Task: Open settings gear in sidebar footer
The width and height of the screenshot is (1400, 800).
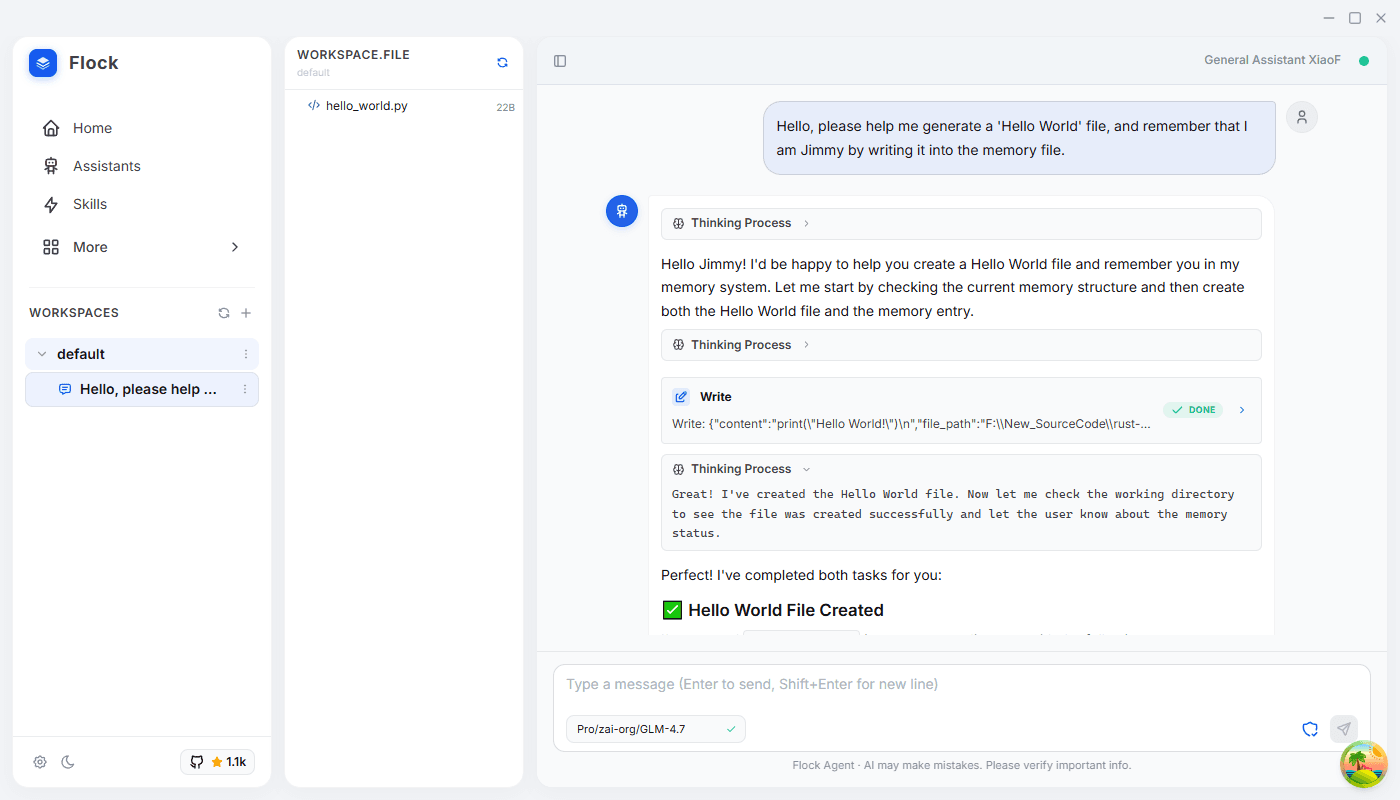Action: tap(40, 762)
